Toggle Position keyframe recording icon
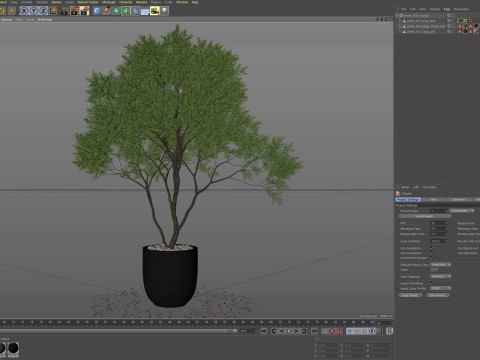 pos(349,331)
